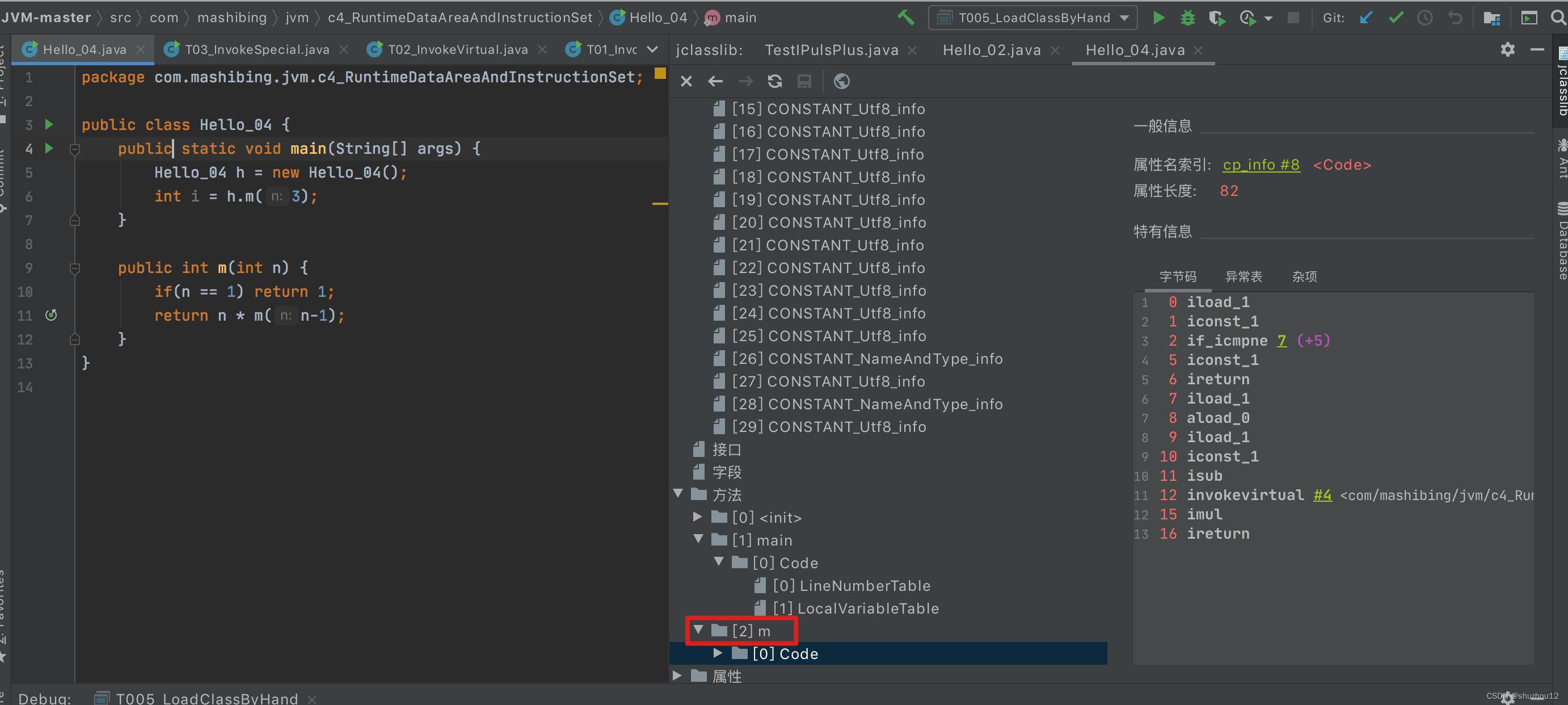Hide the jclasslib tool window with minus icon
The width and height of the screenshot is (1568, 705).
(x=1537, y=49)
